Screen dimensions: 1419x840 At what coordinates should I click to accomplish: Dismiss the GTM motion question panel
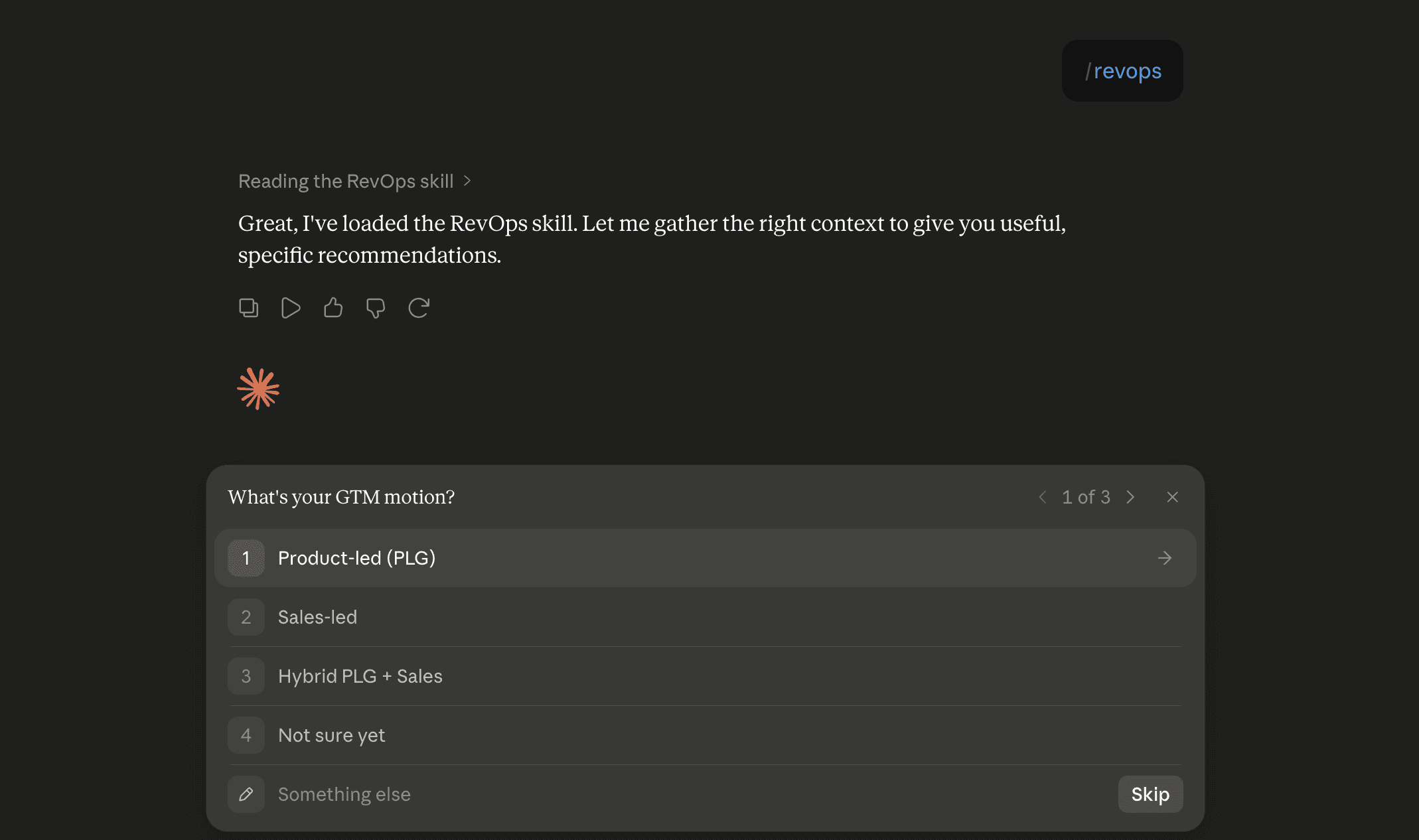[x=1173, y=497]
